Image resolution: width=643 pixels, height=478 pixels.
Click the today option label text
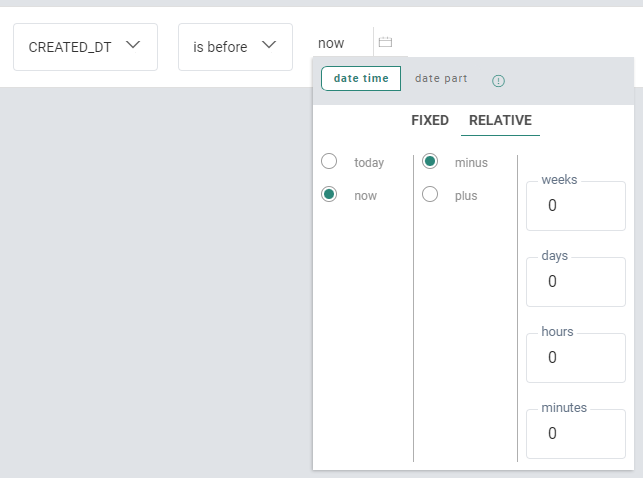pos(369,163)
